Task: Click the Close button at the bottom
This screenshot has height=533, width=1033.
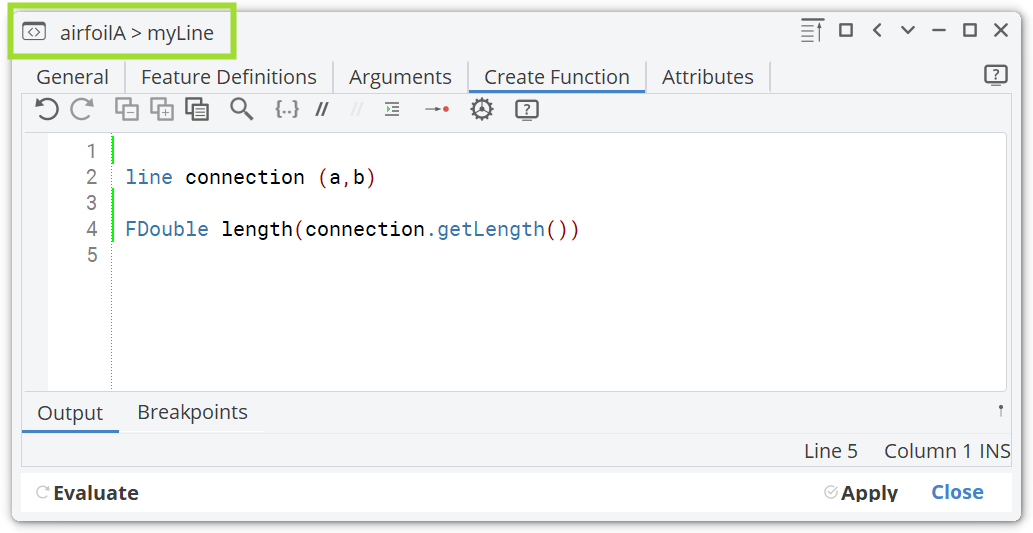Action: coord(957,492)
